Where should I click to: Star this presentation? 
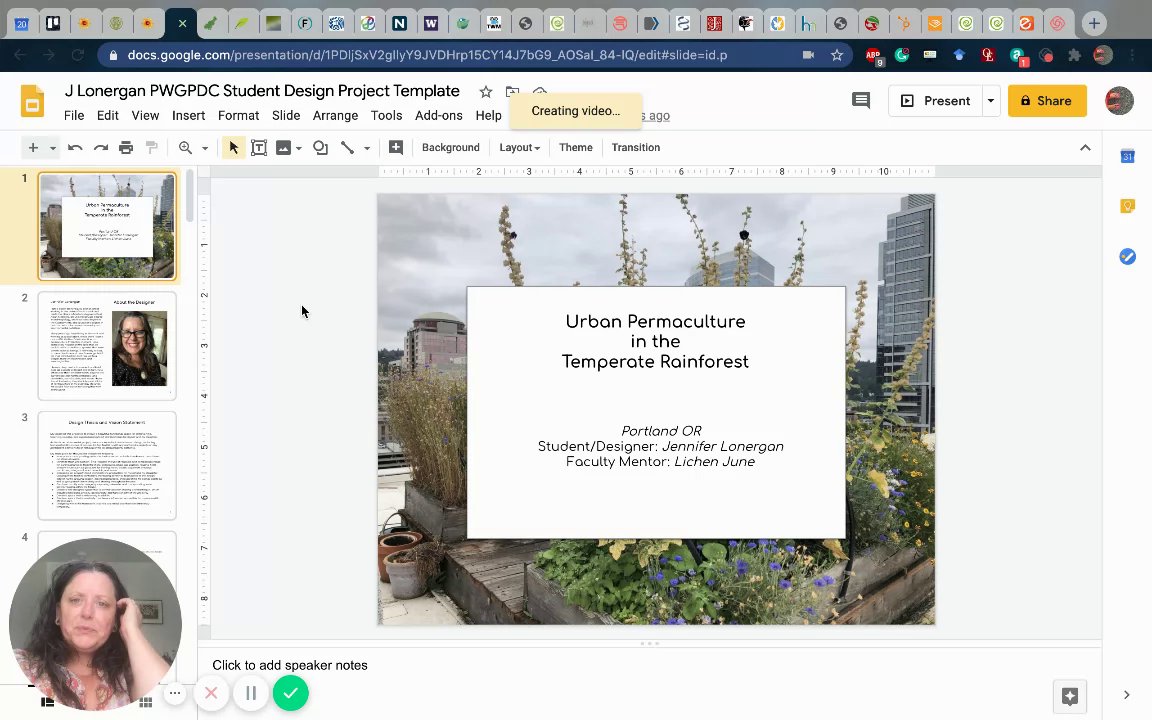coord(486,92)
